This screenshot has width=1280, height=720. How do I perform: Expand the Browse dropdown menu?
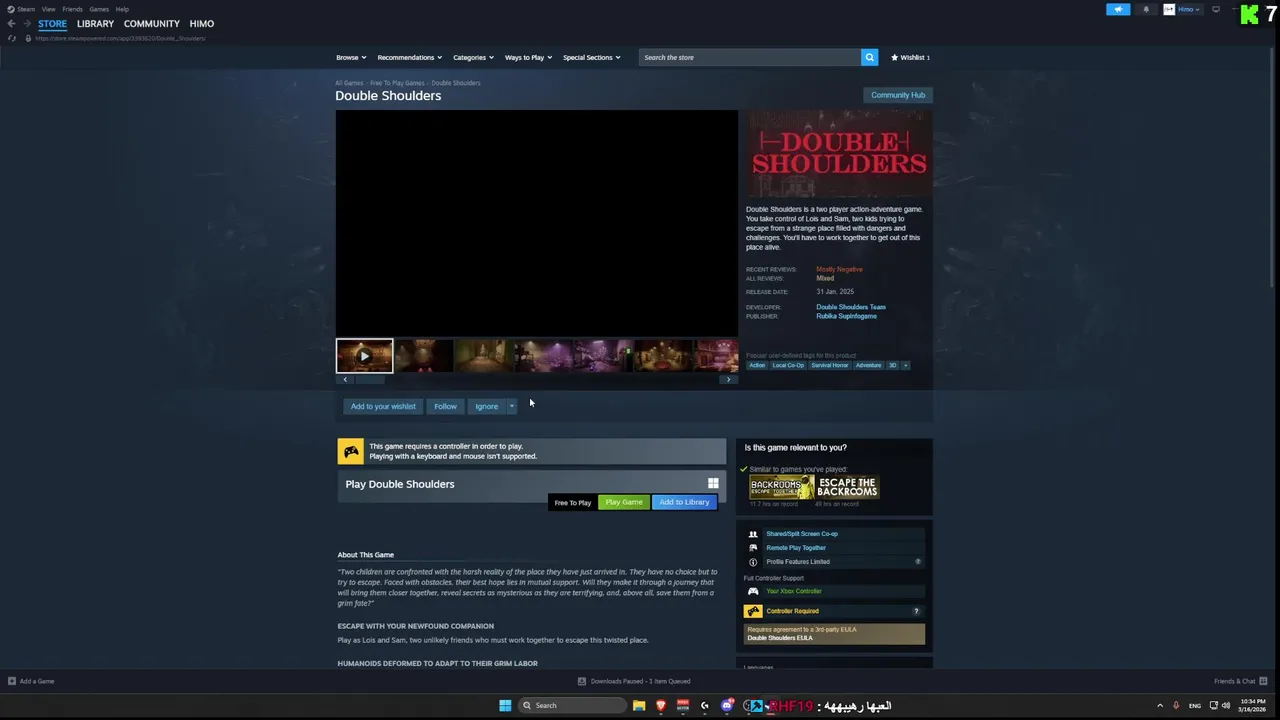coord(351,57)
